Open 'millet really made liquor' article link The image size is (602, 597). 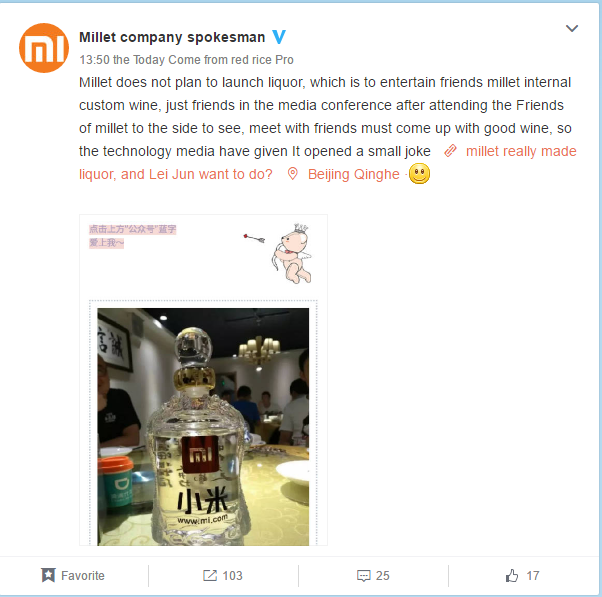[x=521, y=151]
